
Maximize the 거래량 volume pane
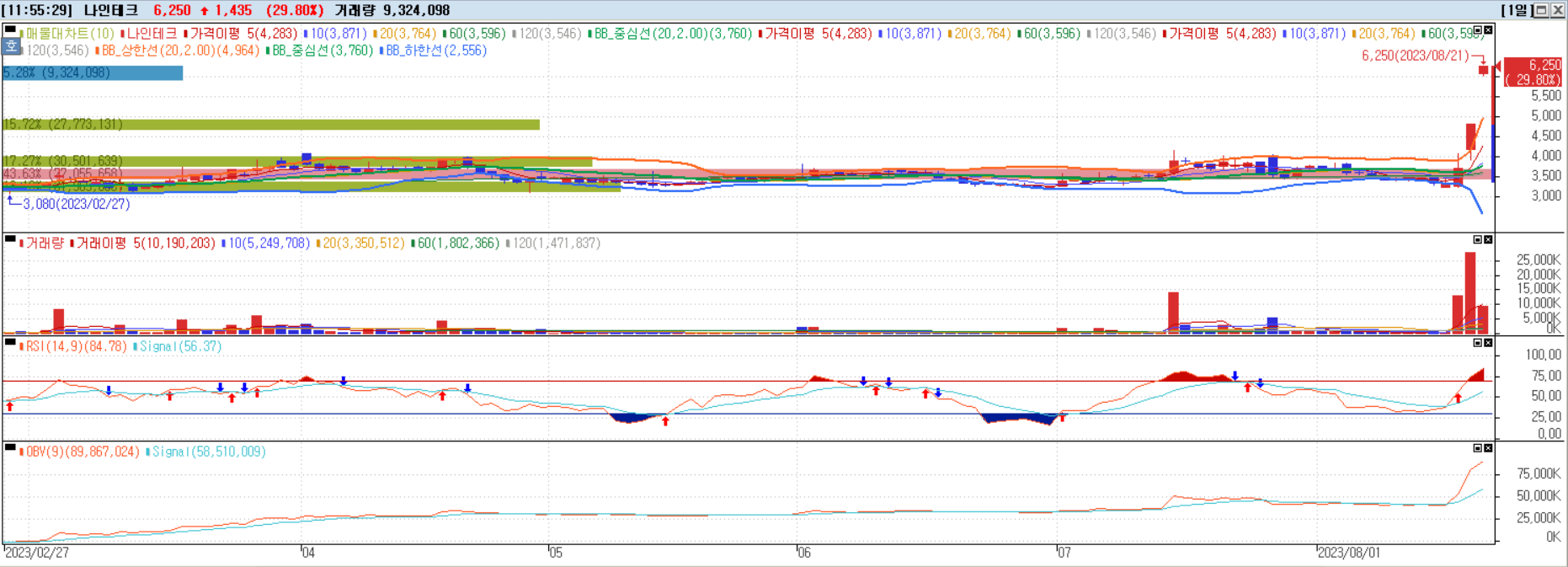[1477, 240]
